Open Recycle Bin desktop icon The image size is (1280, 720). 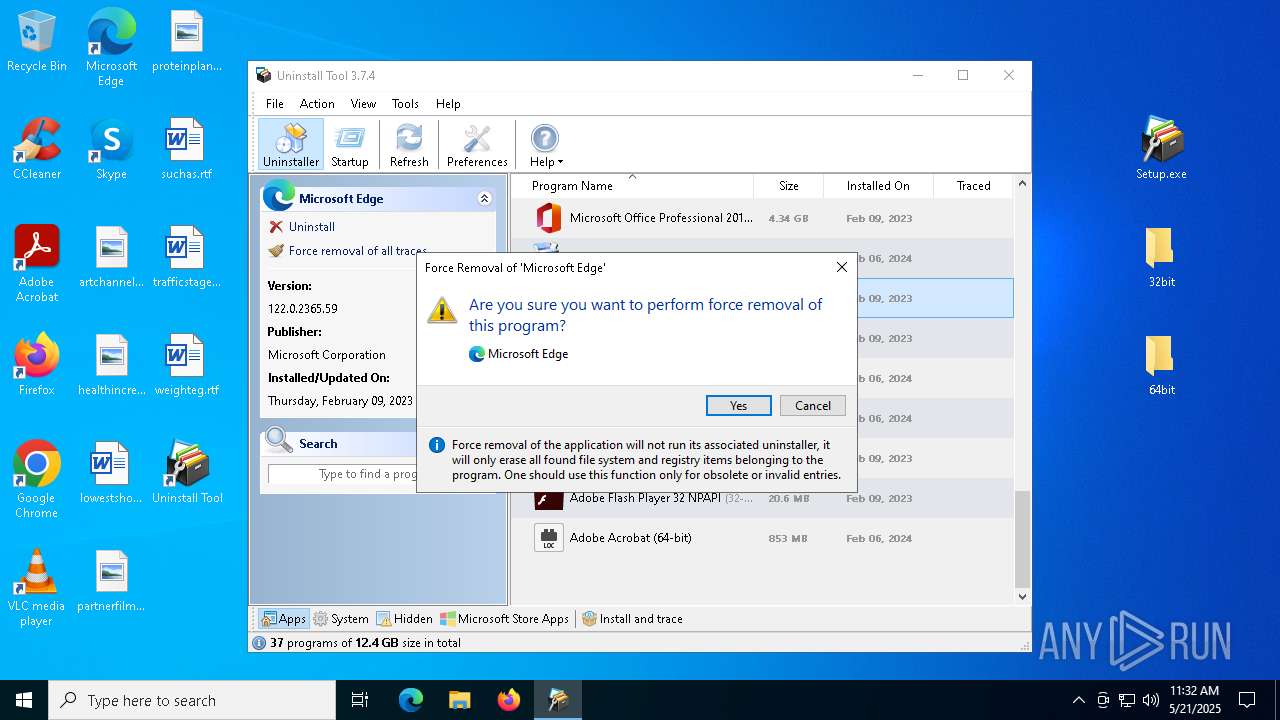coord(37,42)
